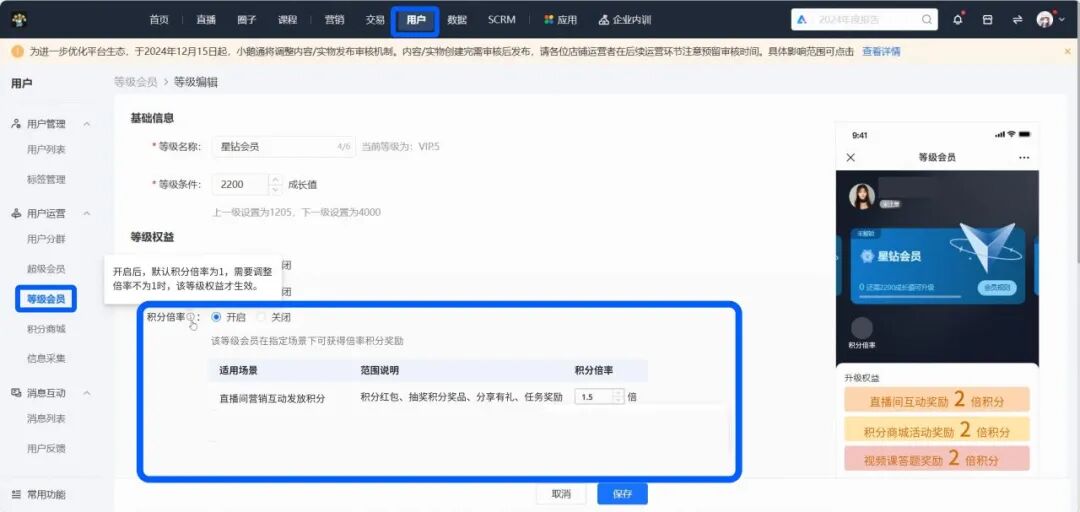This screenshot has height=512, width=1080.
Task: Click the search magnifier icon
Action: [x=927, y=19]
